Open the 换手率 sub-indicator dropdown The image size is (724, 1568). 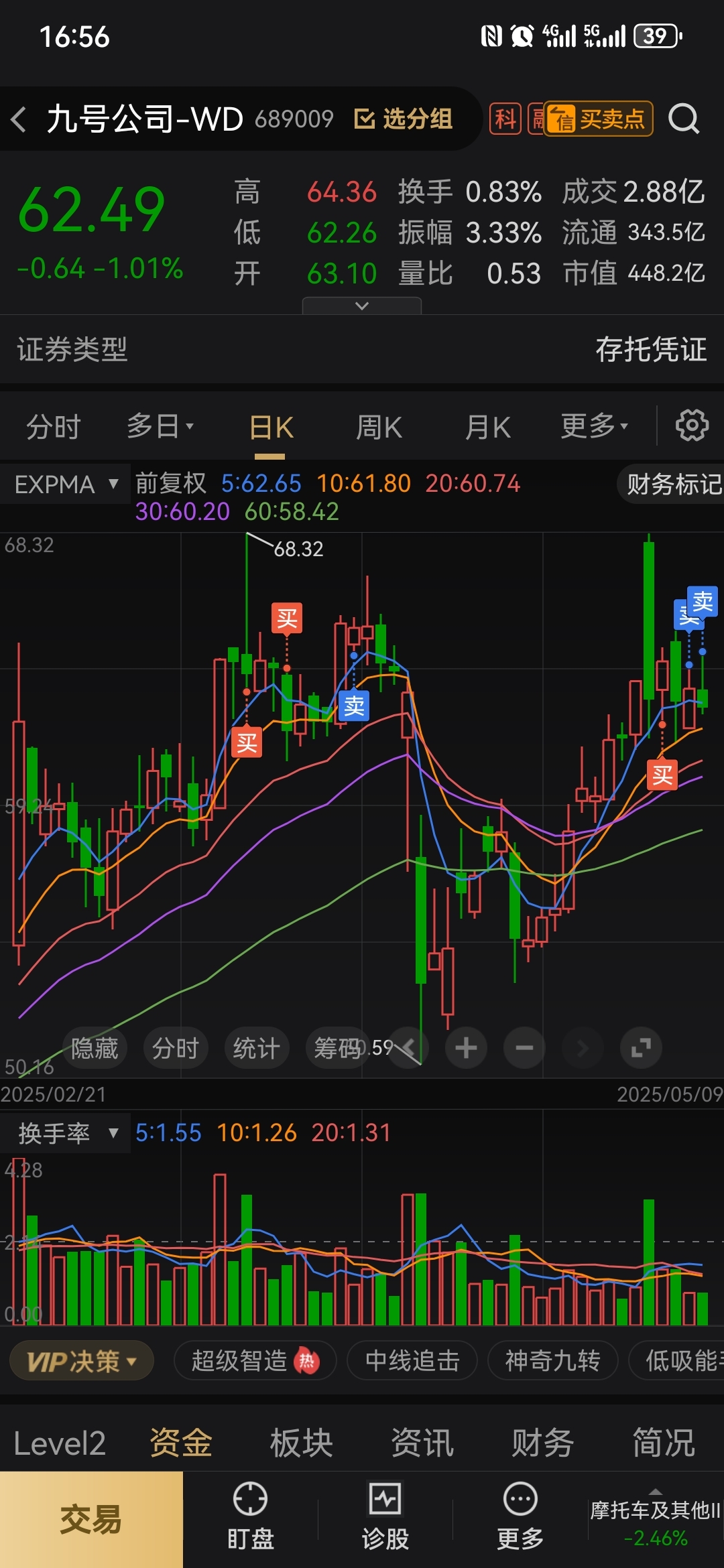point(66,1133)
